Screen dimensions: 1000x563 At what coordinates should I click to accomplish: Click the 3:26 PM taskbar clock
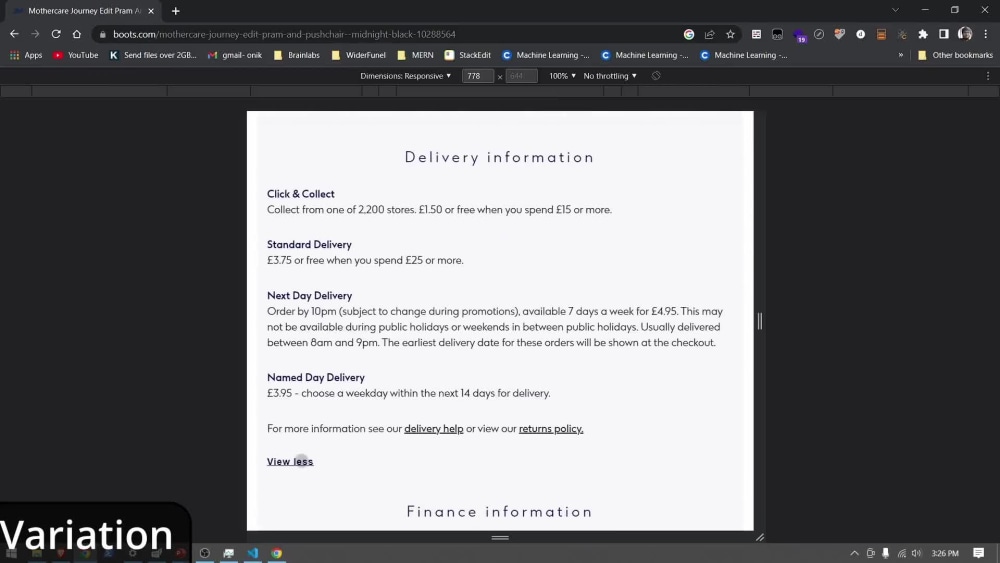[x=945, y=553]
